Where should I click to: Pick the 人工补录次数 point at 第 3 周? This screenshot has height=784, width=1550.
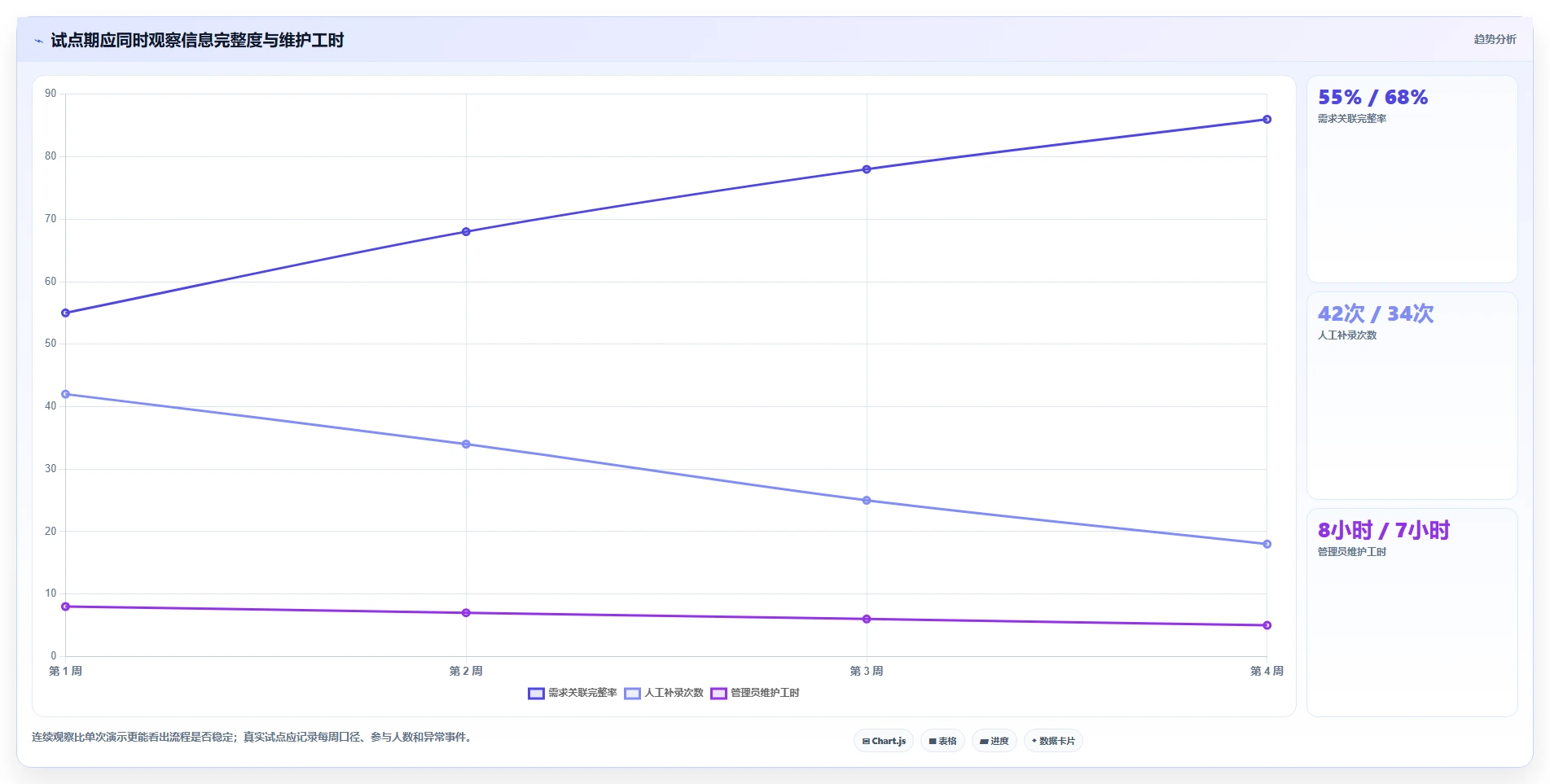click(x=867, y=501)
